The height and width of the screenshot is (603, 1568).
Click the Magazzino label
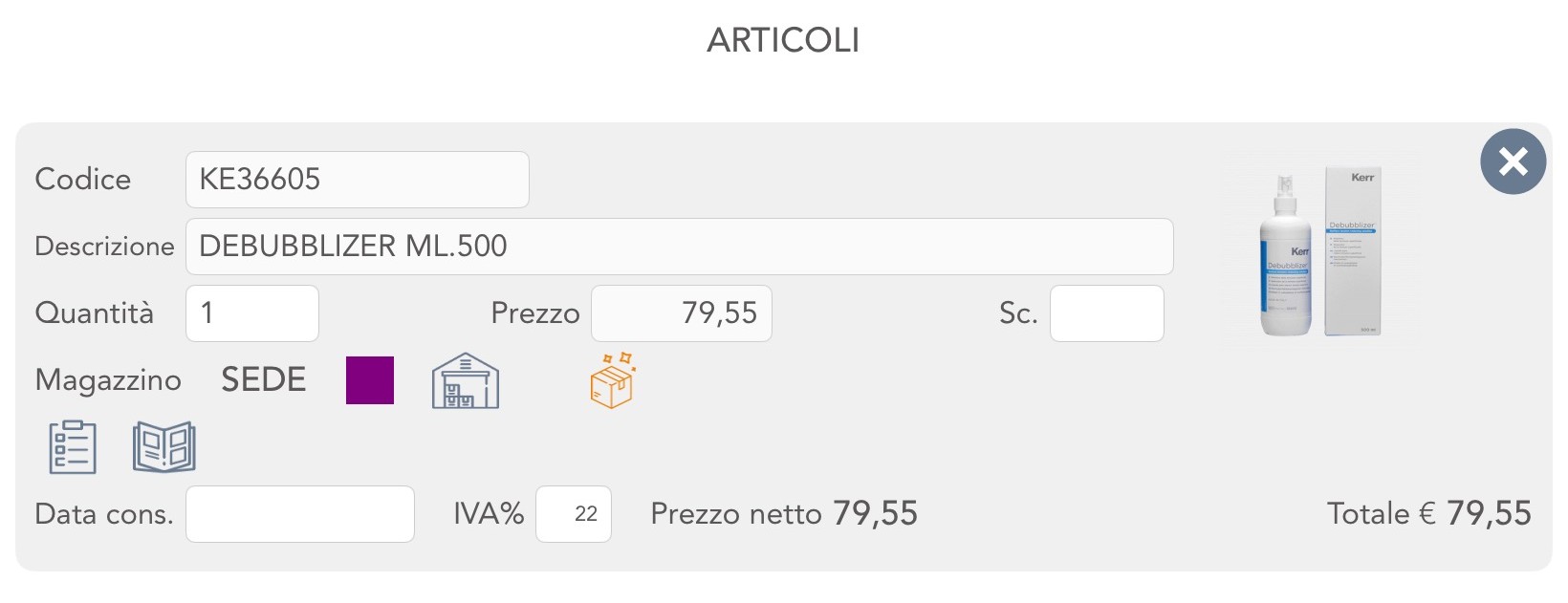click(x=108, y=380)
